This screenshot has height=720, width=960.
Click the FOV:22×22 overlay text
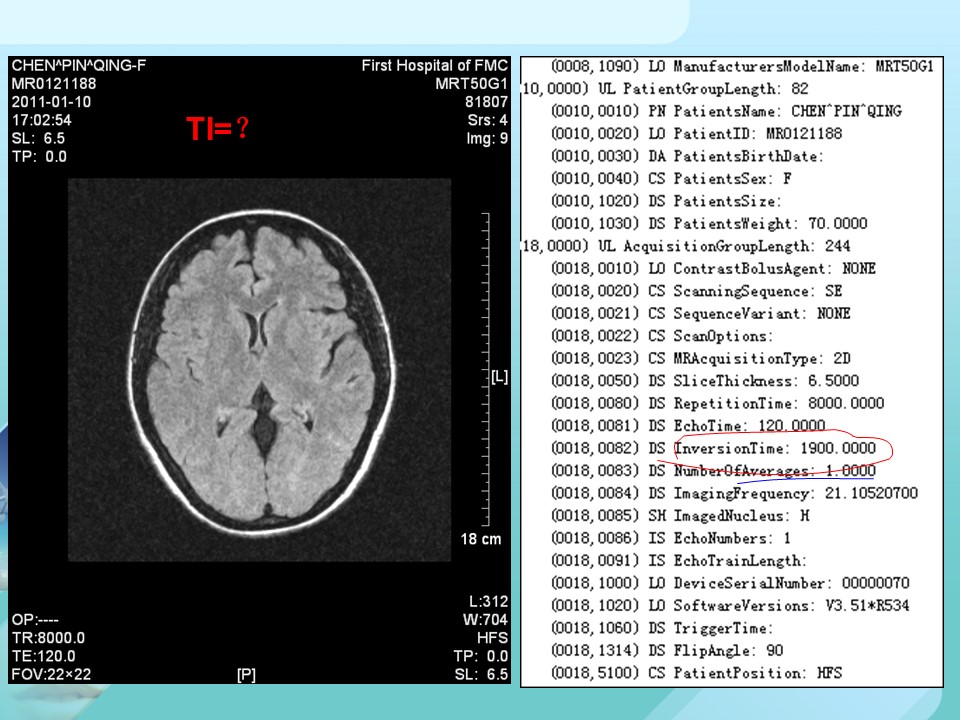51,674
